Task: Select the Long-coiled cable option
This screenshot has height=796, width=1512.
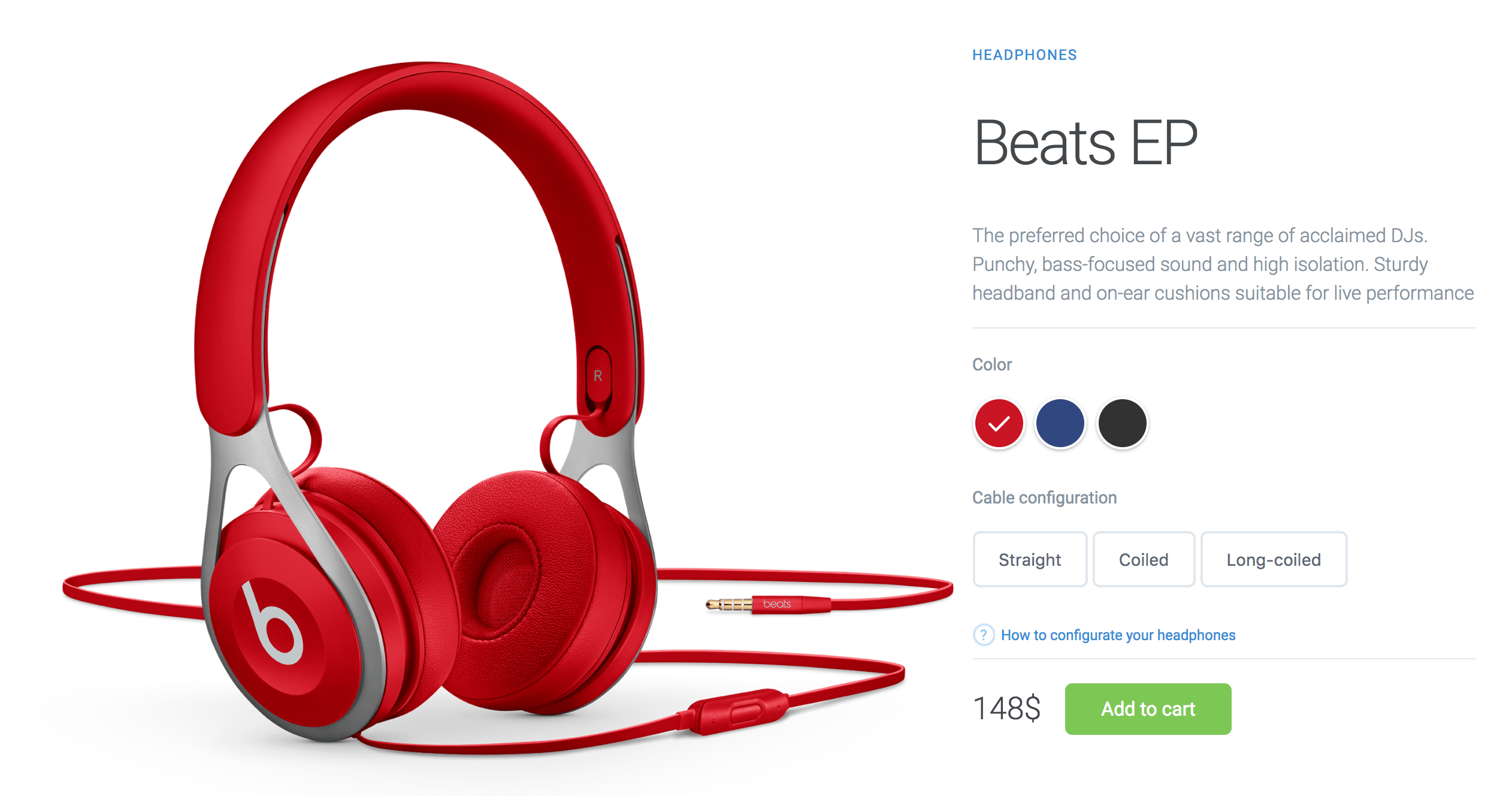Action: [1274, 559]
